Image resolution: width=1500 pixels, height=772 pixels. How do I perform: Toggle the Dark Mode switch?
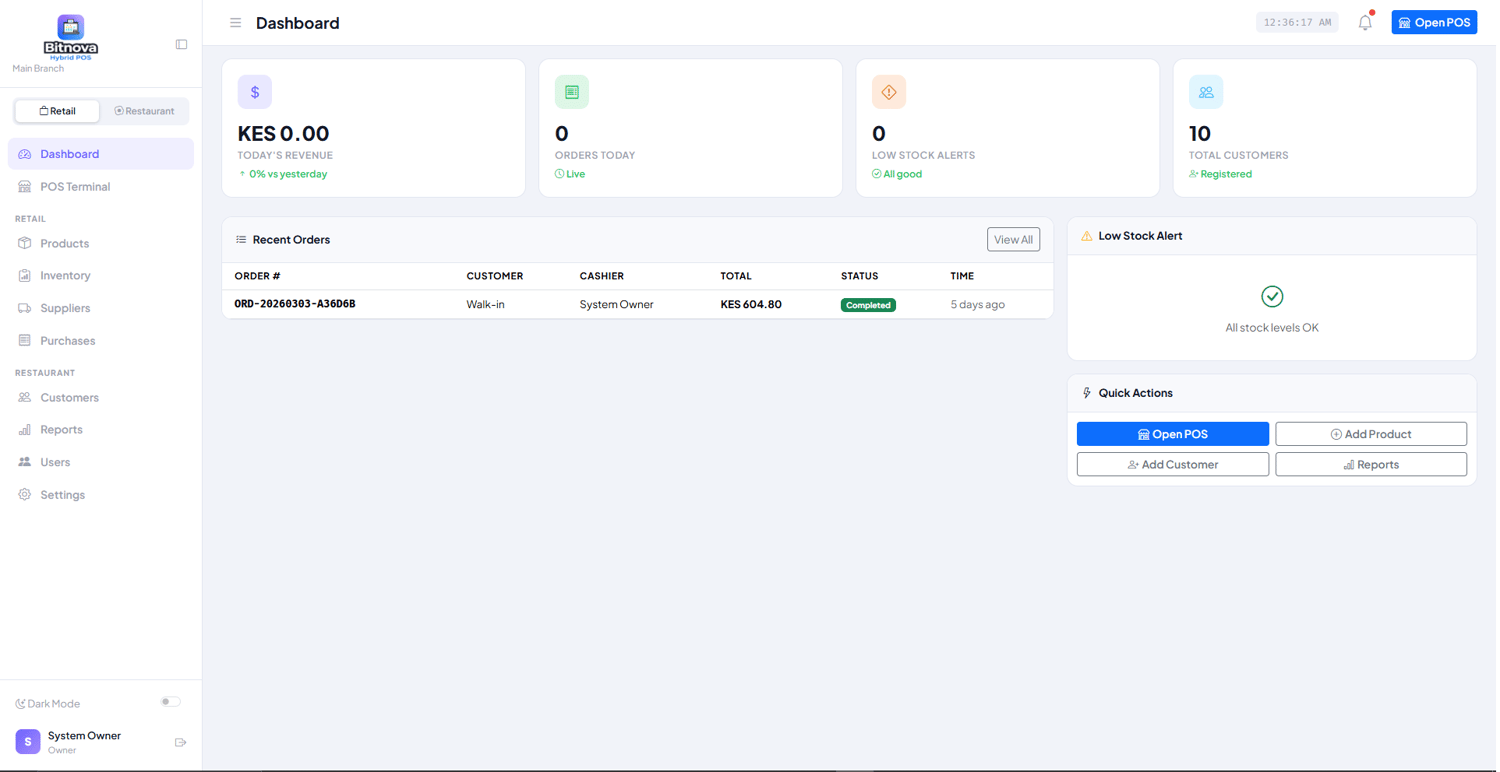pyautogui.click(x=171, y=702)
